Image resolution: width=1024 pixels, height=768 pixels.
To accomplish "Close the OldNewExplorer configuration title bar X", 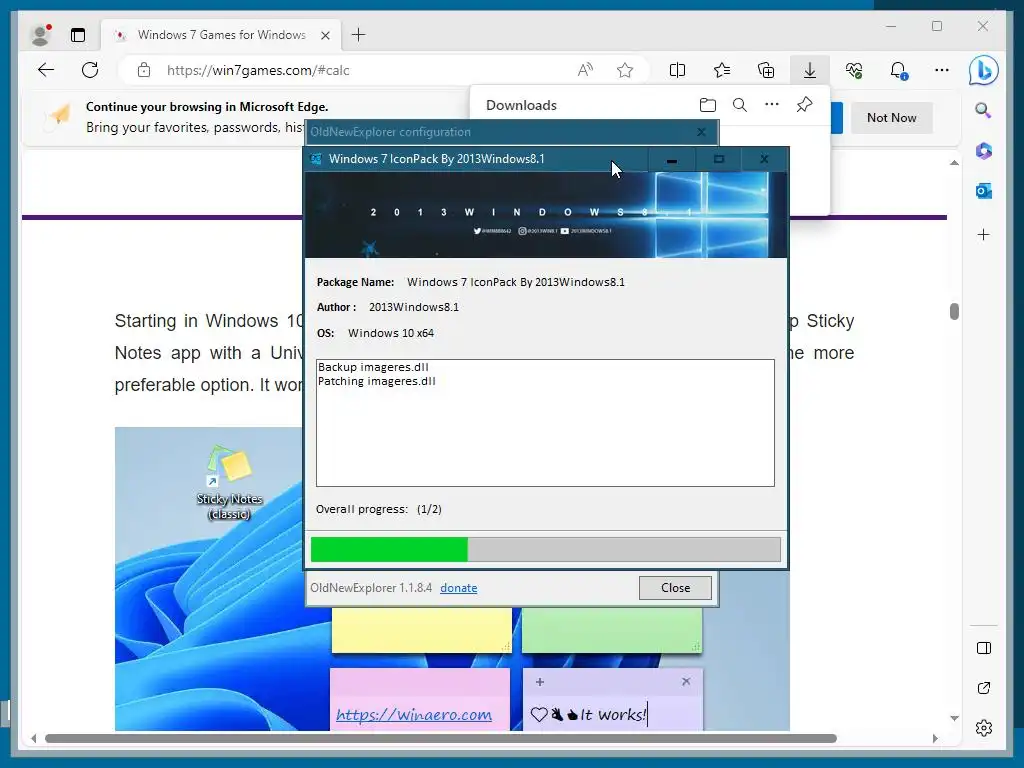I will (x=701, y=132).
